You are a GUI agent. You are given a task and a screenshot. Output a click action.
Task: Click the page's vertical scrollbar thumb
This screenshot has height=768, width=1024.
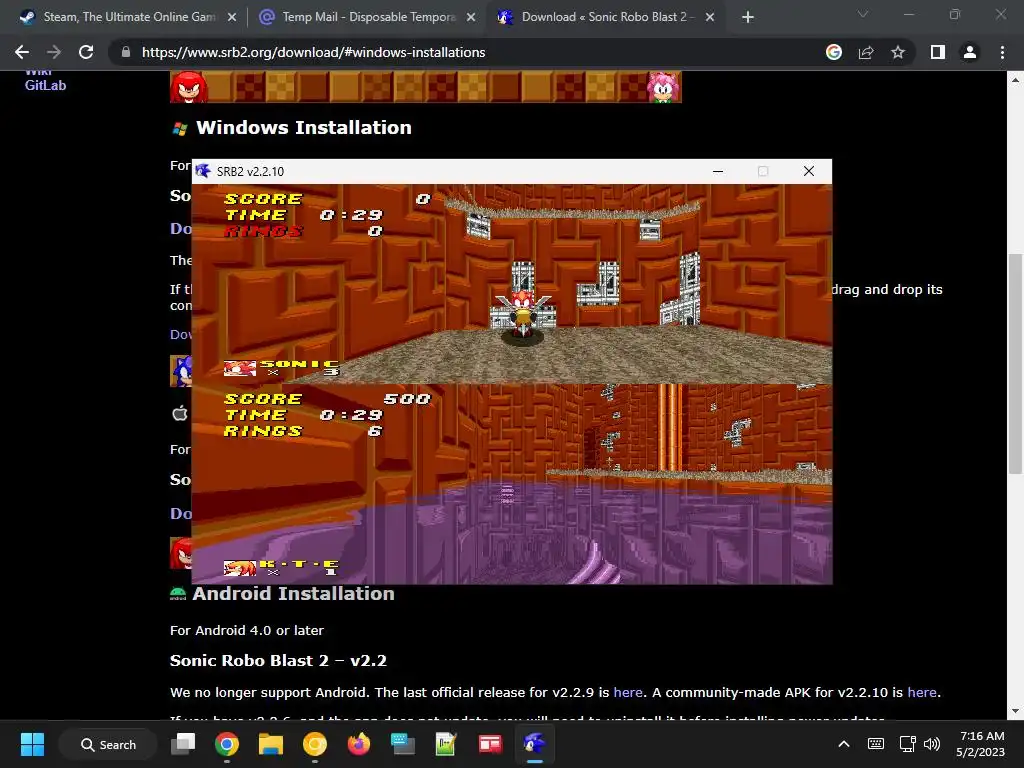click(1015, 363)
